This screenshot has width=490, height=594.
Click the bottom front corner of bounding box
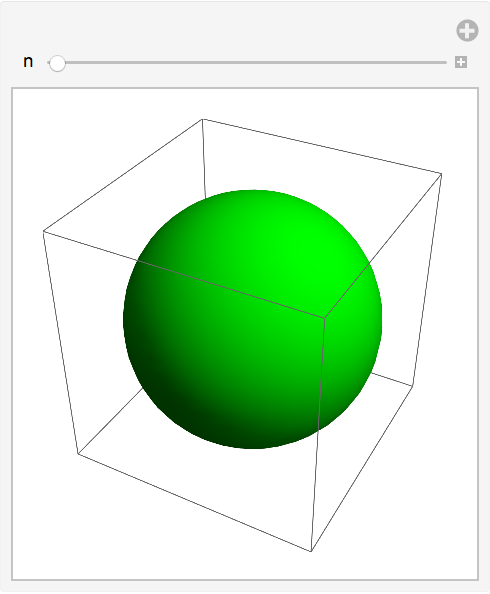(311, 551)
